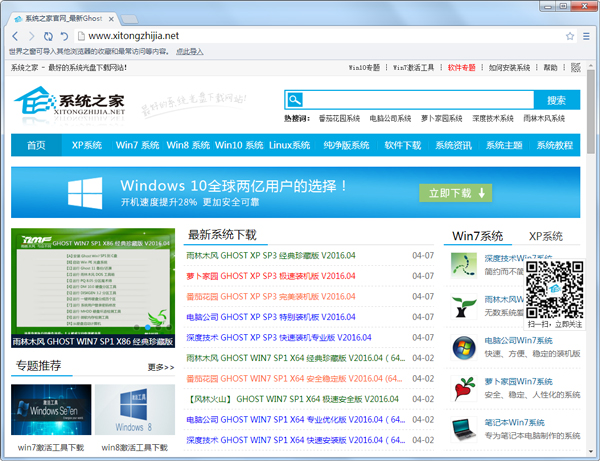
Task: Expand 更多>> next to 专题推荐
Action: point(160,367)
